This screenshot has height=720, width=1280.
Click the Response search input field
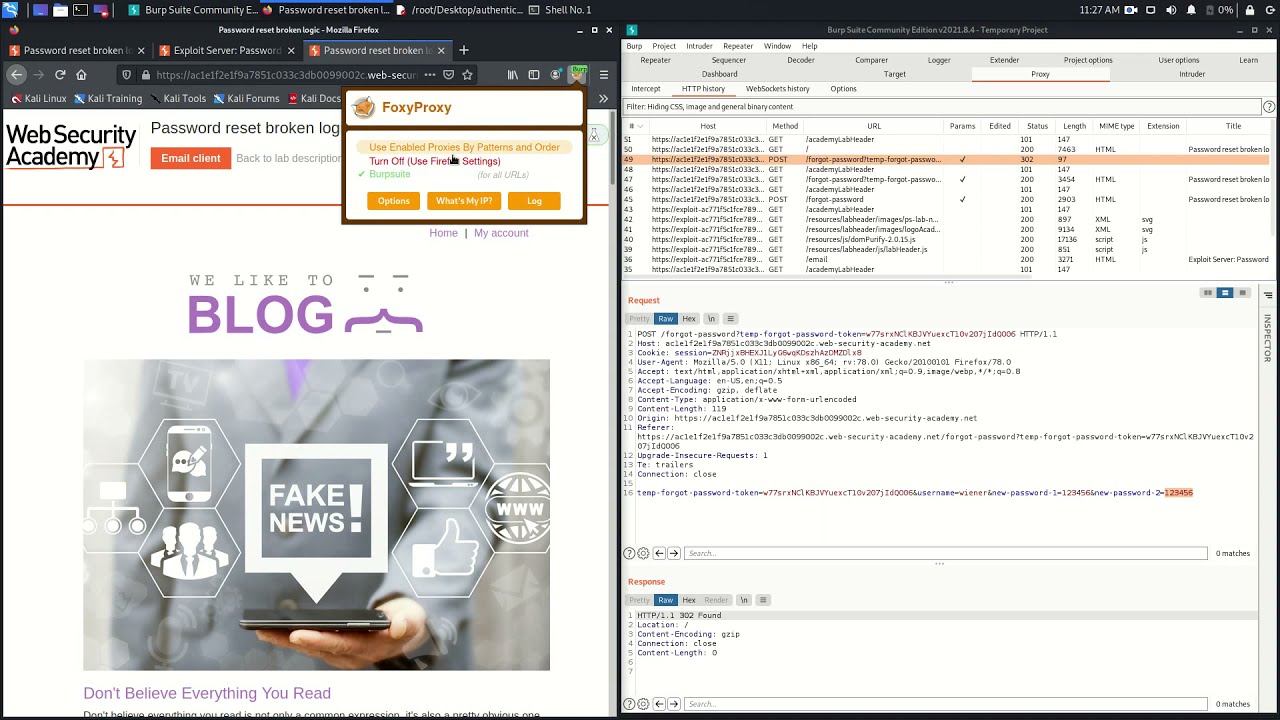click(x=946, y=704)
